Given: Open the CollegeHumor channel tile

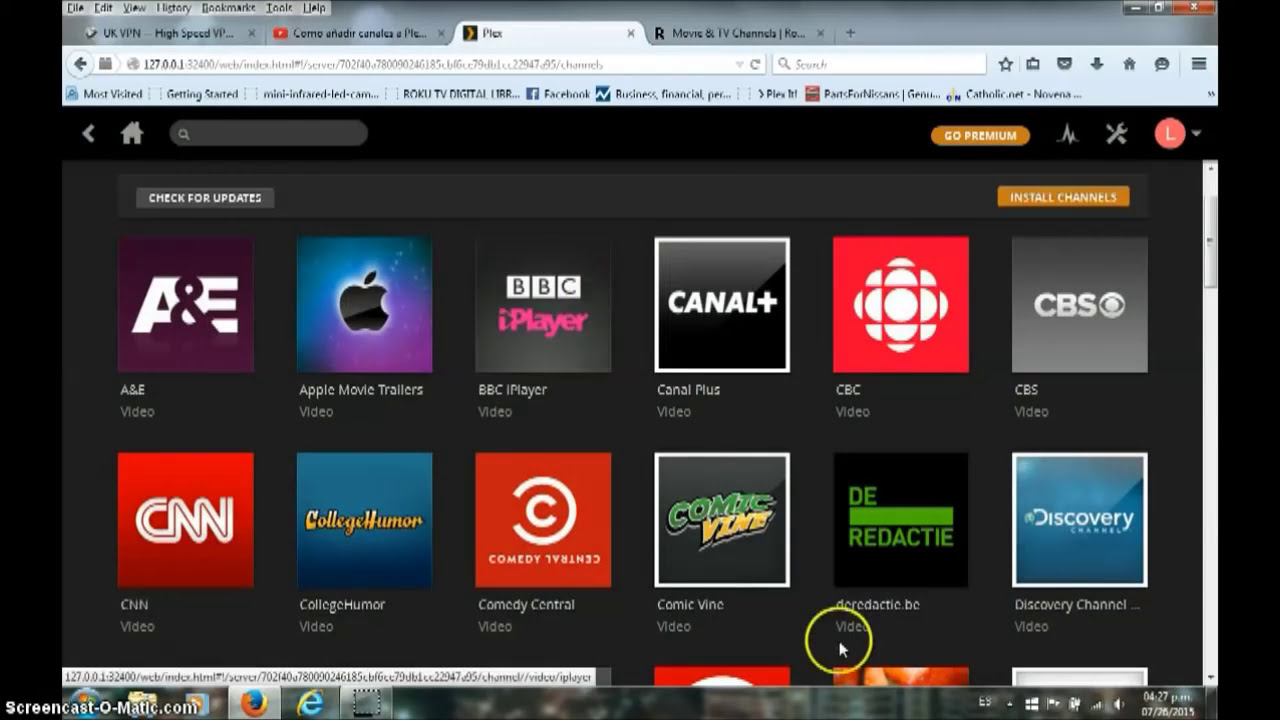Looking at the screenshot, I should point(364,520).
